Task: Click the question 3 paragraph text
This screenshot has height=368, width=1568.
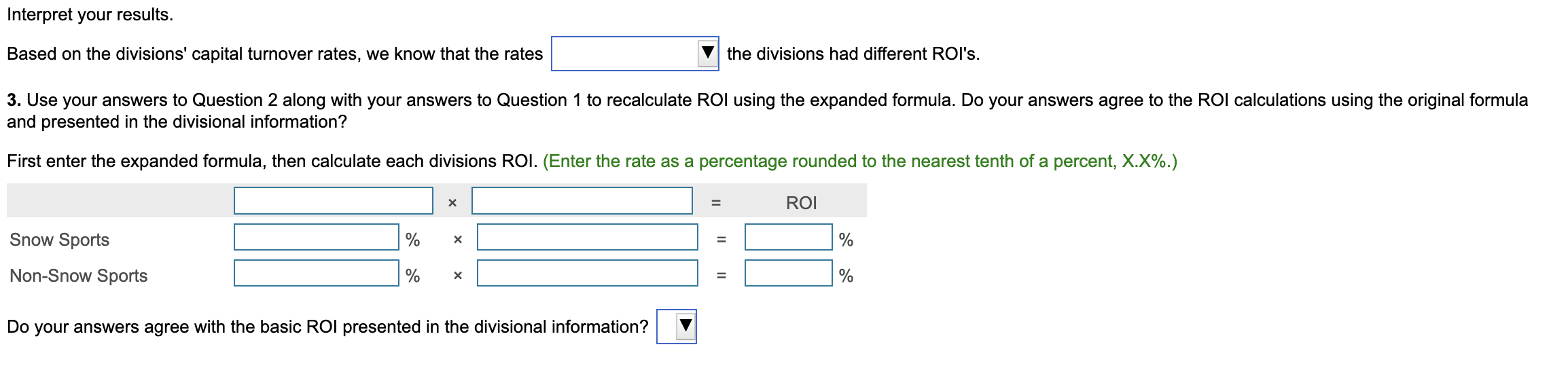Action: [x=768, y=111]
